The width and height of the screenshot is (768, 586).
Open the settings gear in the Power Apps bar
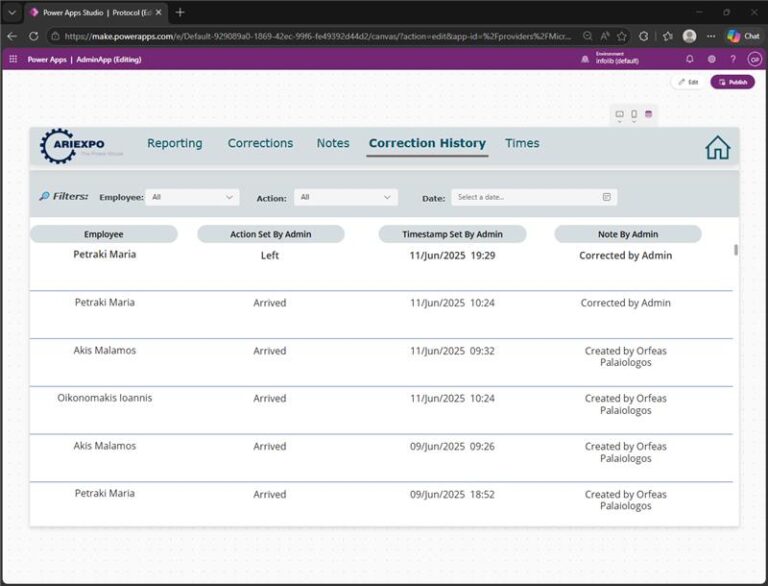(x=711, y=59)
